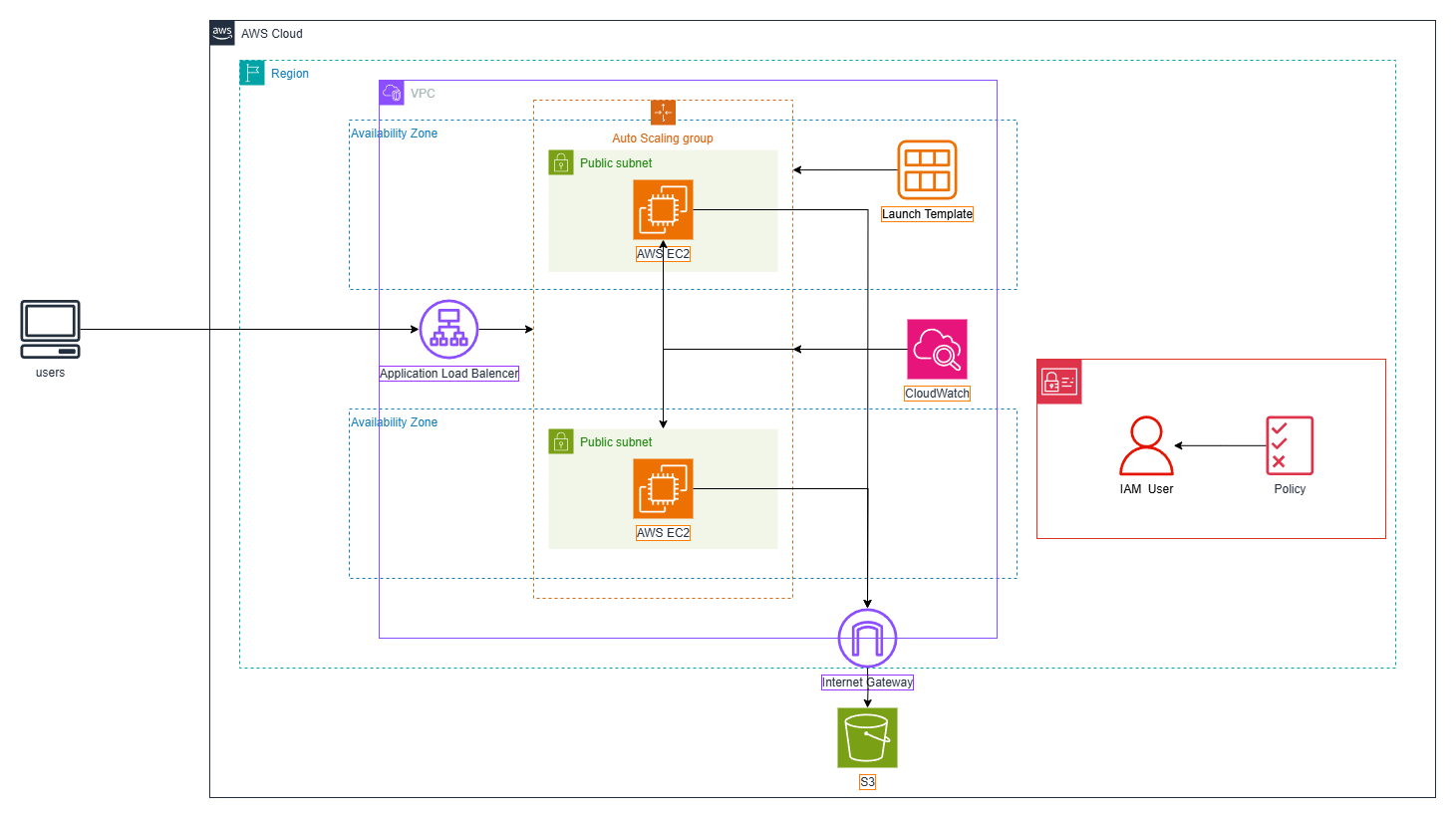Image resolution: width=1456 pixels, height=818 pixels.
Task: Select the Auto Scaling group icon
Action: coord(663,113)
